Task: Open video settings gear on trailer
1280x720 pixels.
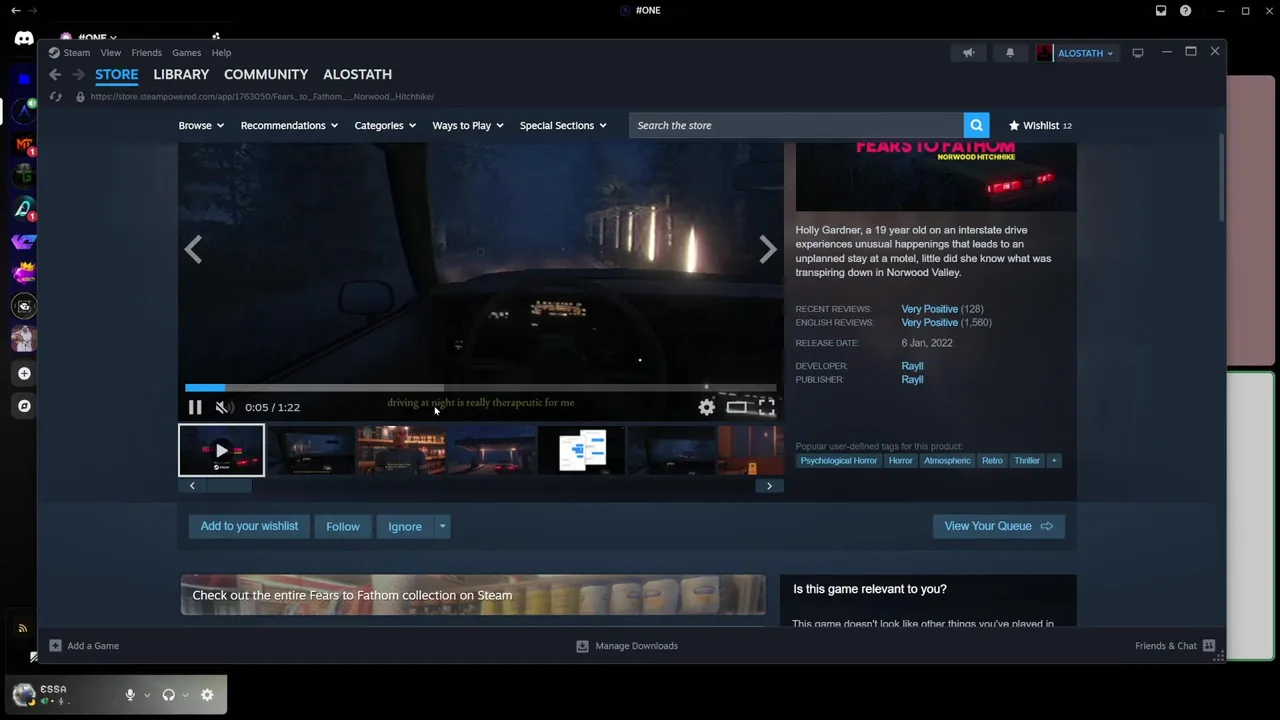Action: tap(707, 407)
